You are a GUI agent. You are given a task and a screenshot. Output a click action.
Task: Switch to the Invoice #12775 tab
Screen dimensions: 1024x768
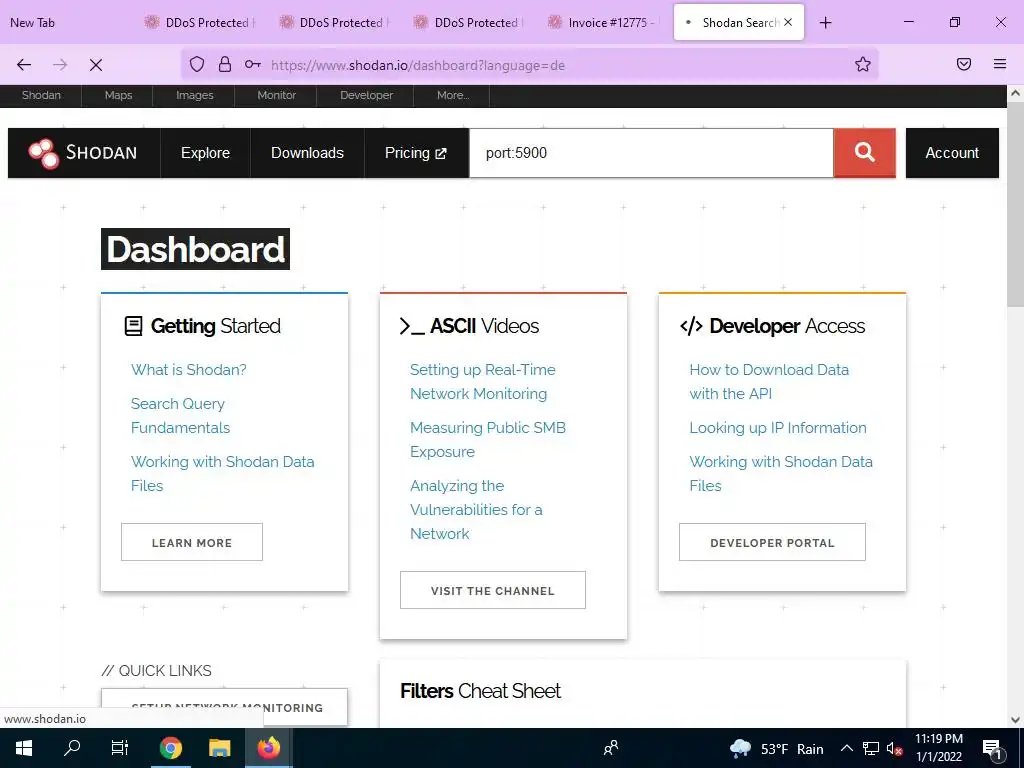(601, 22)
